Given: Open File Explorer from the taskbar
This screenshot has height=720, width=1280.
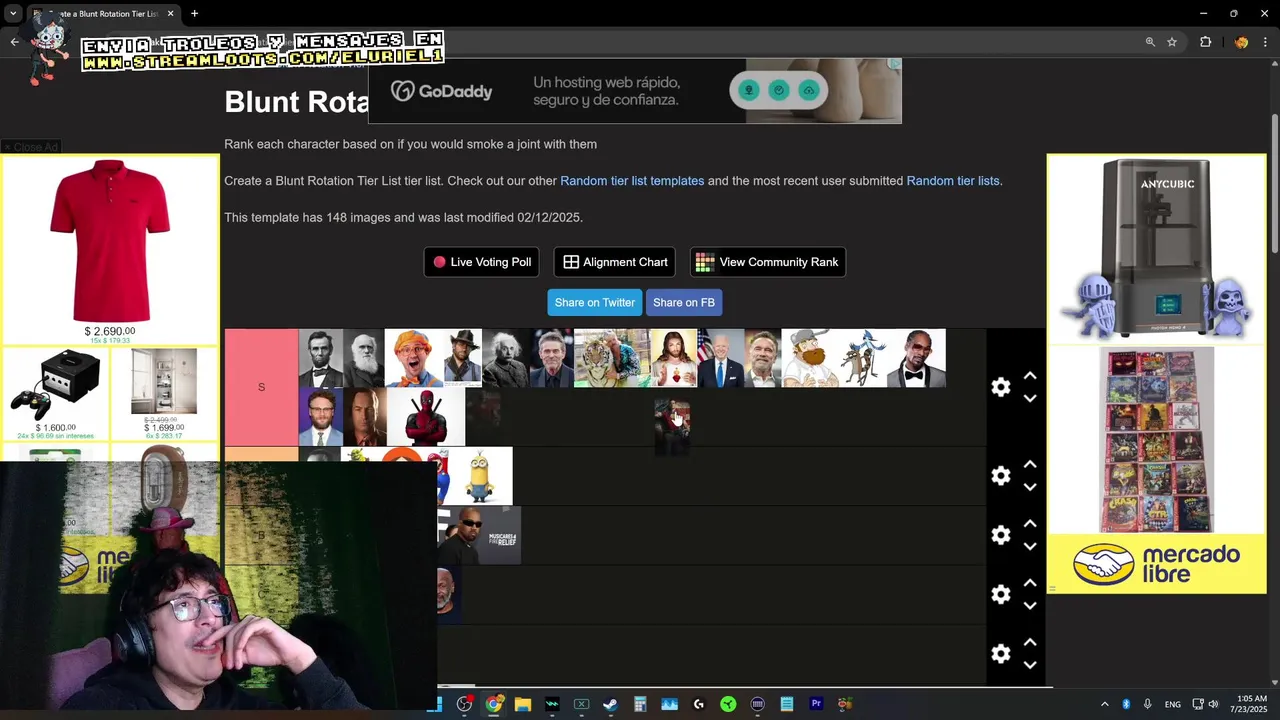Looking at the screenshot, I should (x=522, y=704).
